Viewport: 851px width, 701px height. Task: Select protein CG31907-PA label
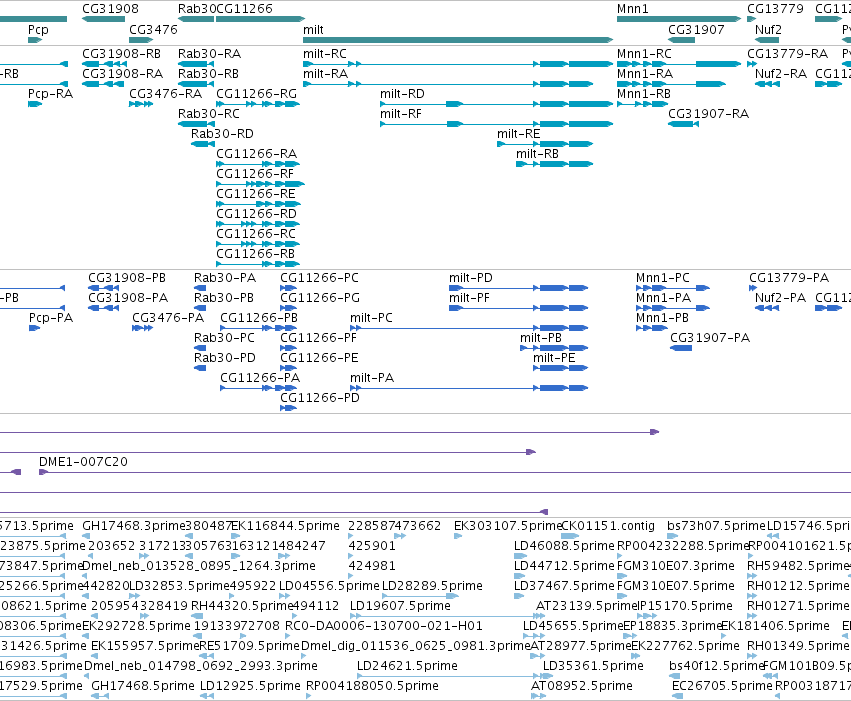pyautogui.click(x=710, y=338)
